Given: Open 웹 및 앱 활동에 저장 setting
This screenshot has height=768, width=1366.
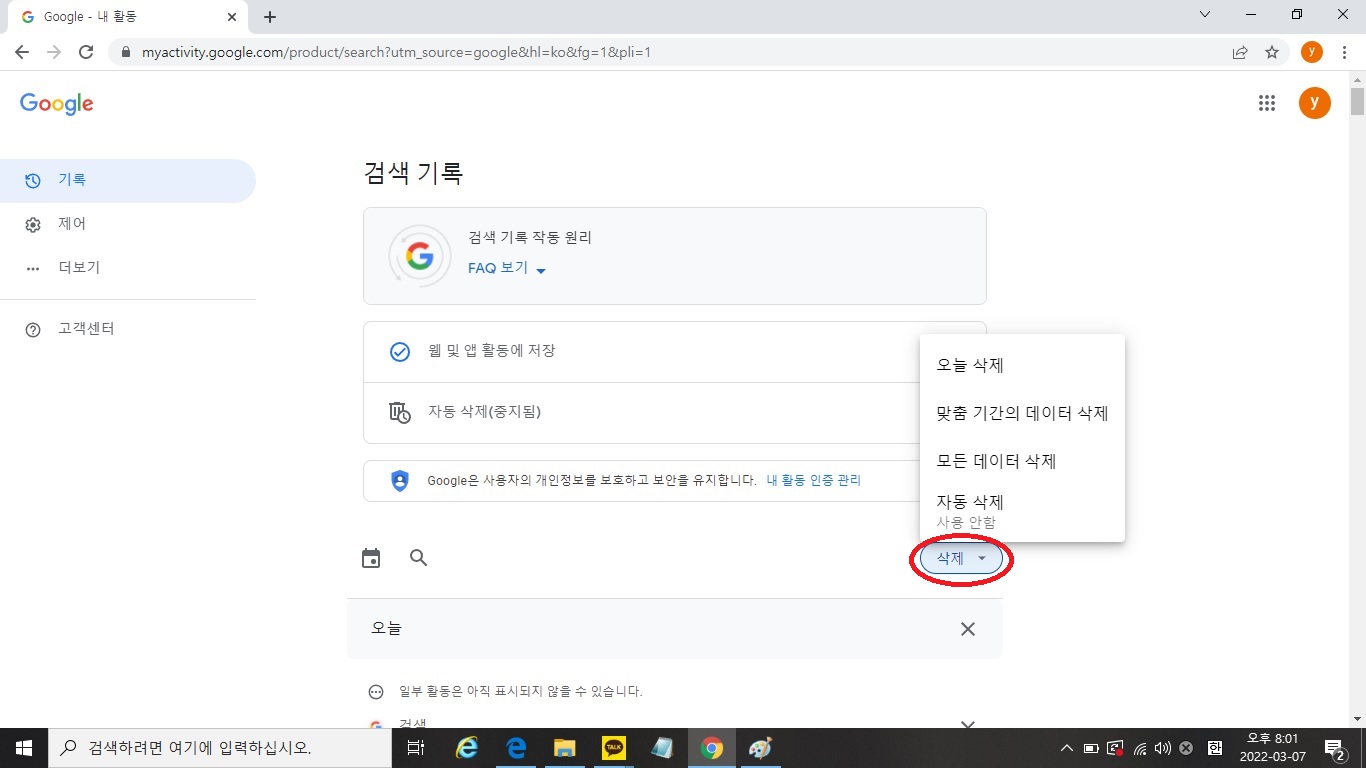Looking at the screenshot, I should tap(675, 352).
